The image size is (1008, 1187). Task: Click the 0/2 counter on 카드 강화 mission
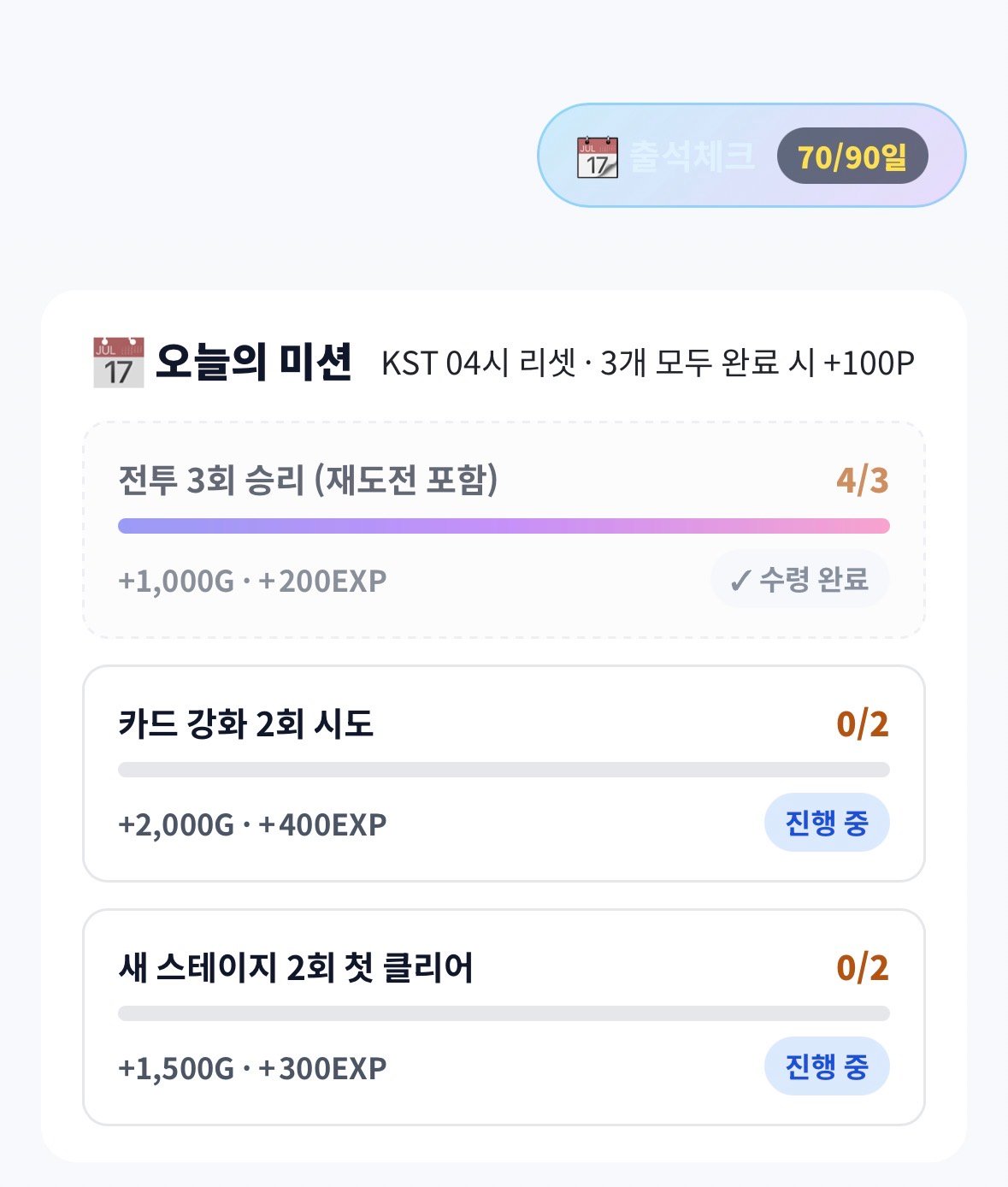(863, 724)
